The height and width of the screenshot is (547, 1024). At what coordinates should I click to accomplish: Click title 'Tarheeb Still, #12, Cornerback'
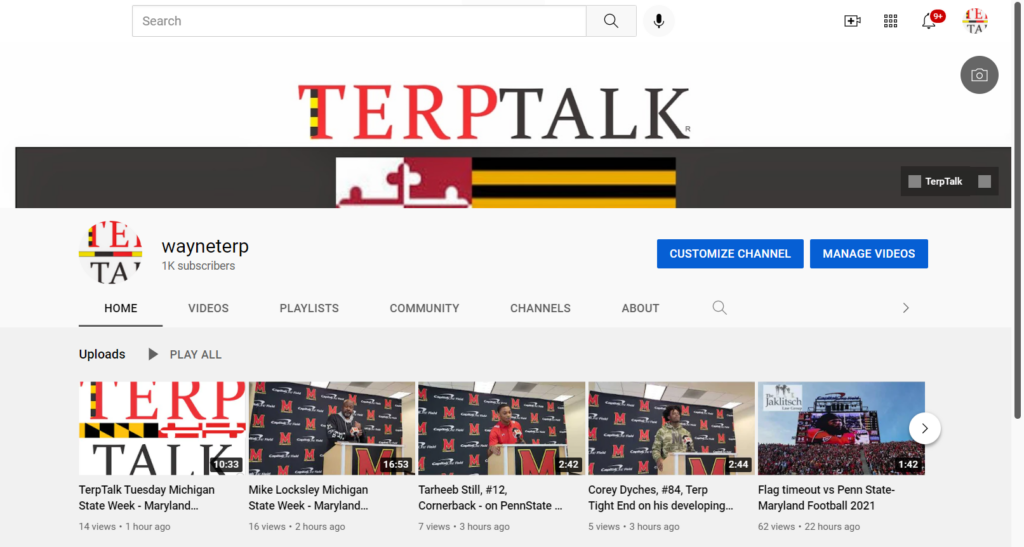[490, 497]
